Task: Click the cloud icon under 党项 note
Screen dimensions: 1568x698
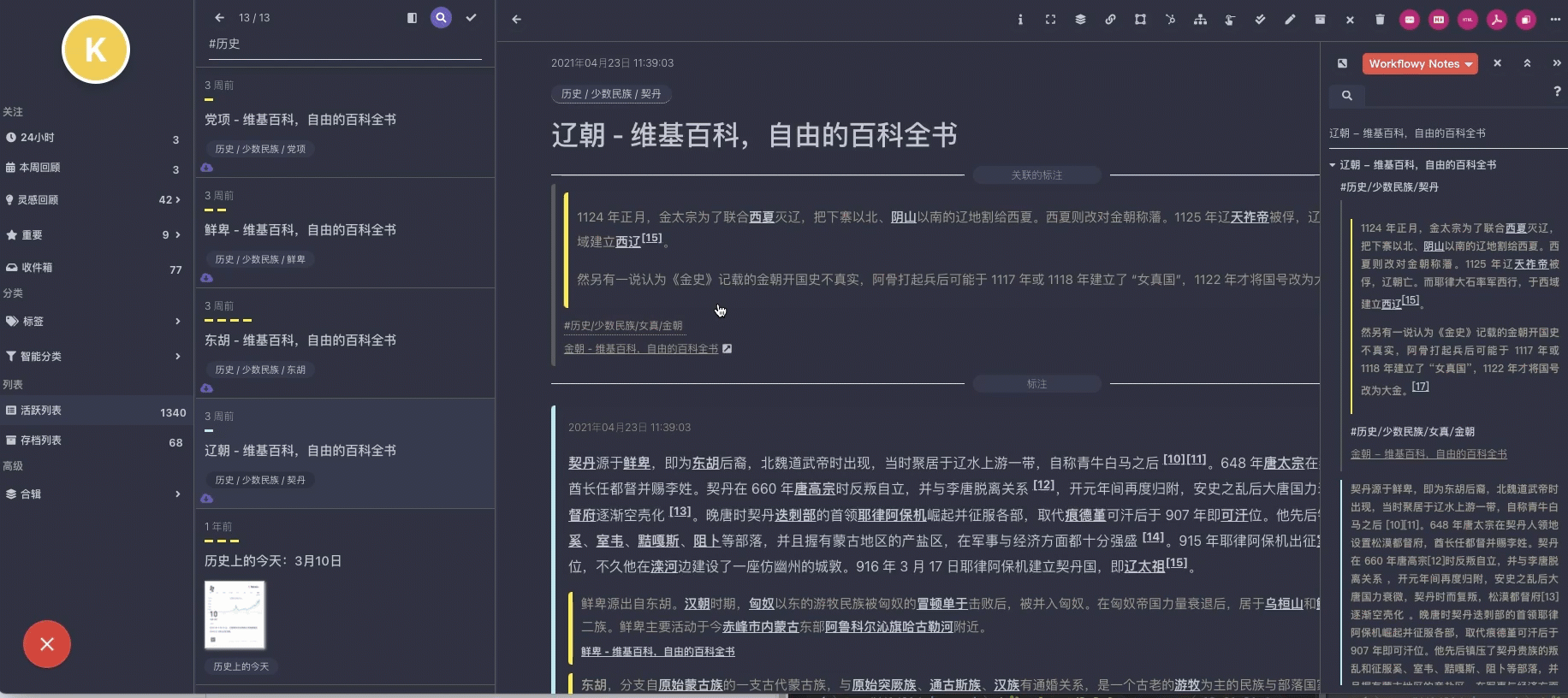Action: 207,168
